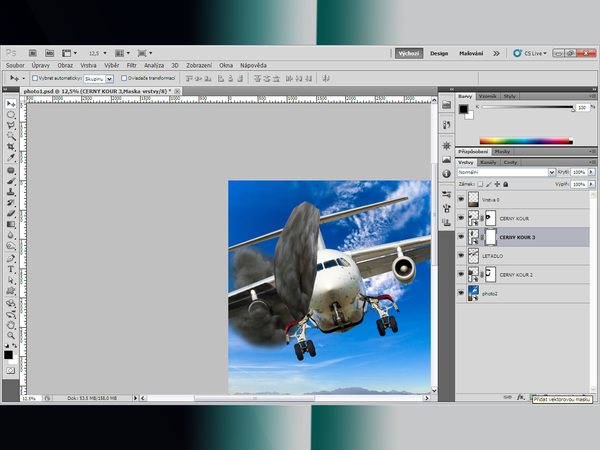
Task: Select the Lasso tool
Action: 11,125
